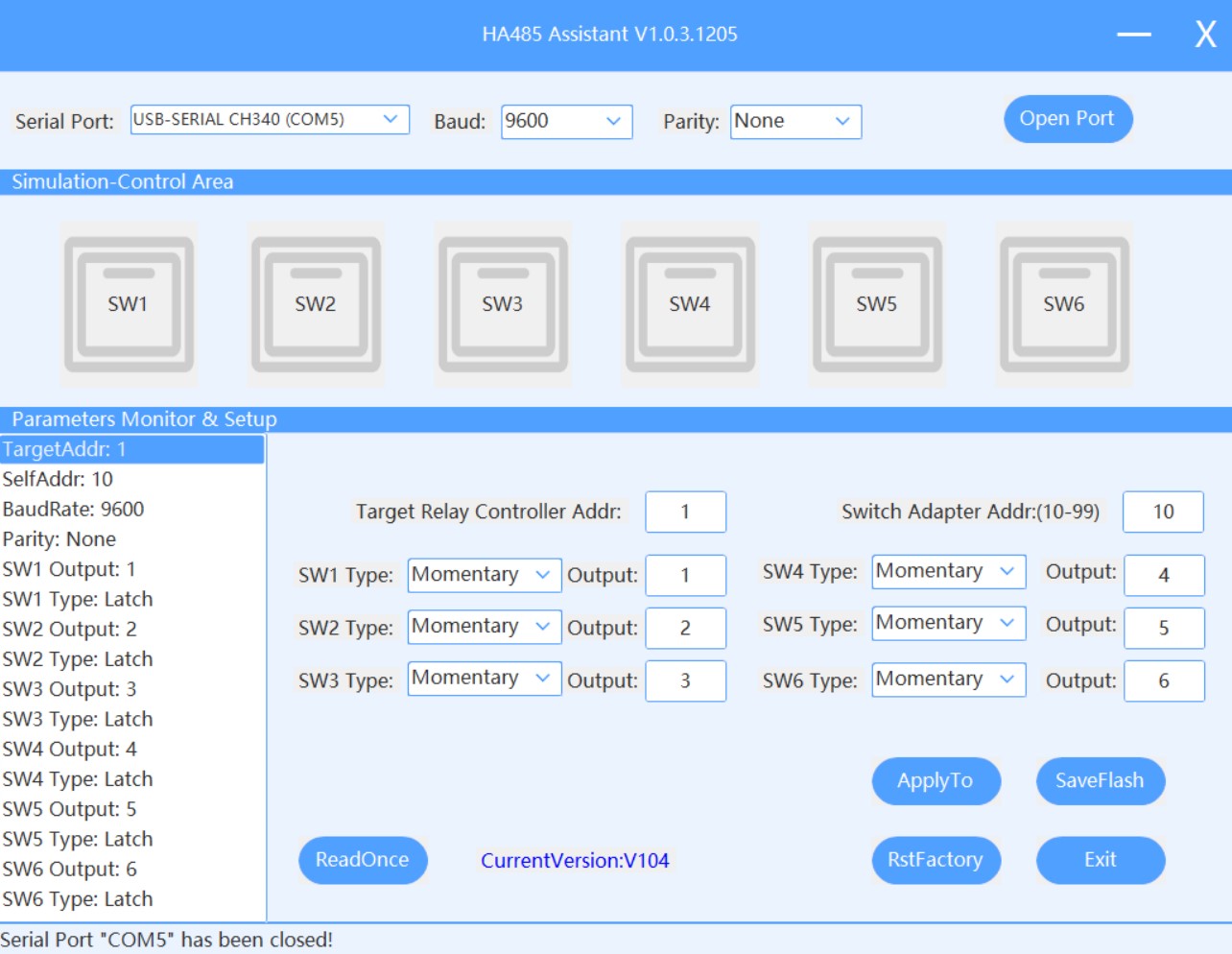Image resolution: width=1232 pixels, height=954 pixels.
Task: Change the SW1 Type dropdown
Action: coord(484,575)
